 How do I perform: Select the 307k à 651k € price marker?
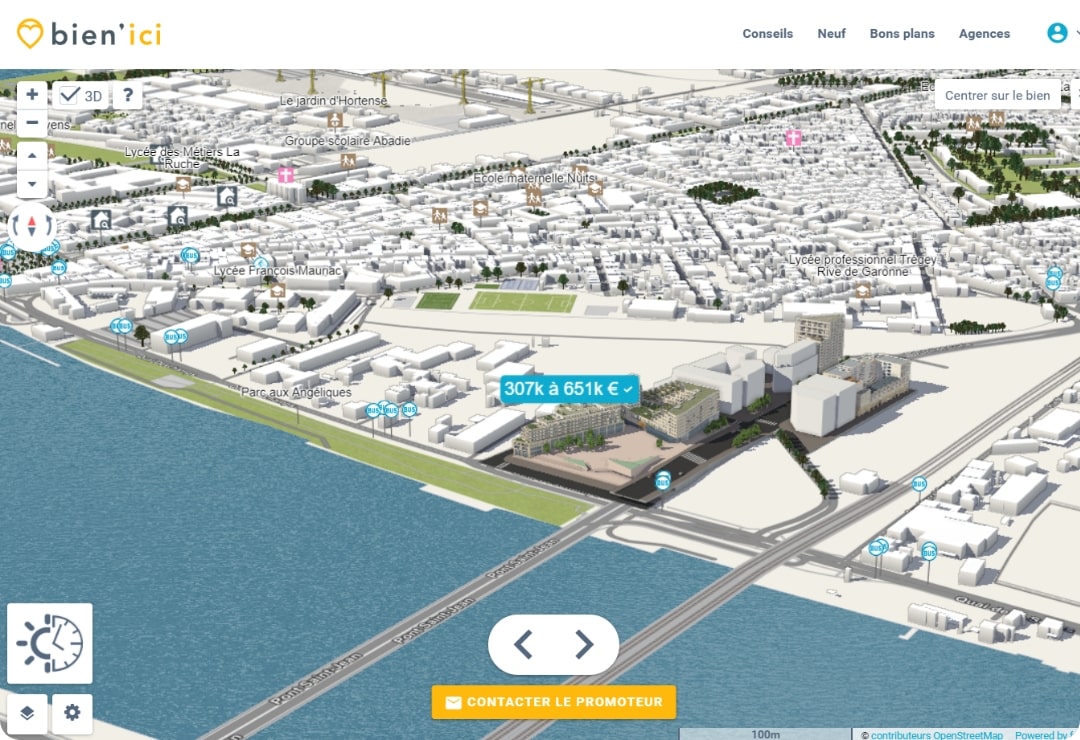(568, 388)
